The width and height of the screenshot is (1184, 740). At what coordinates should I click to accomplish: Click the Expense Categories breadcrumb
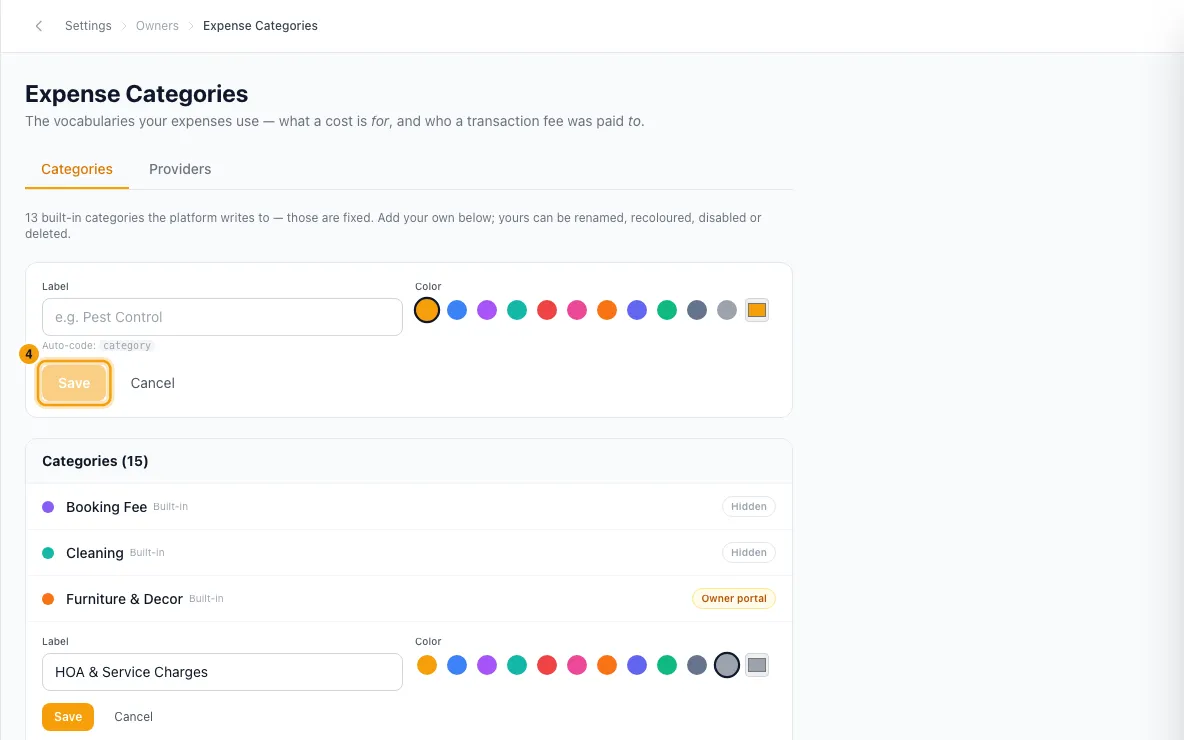click(261, 26)
